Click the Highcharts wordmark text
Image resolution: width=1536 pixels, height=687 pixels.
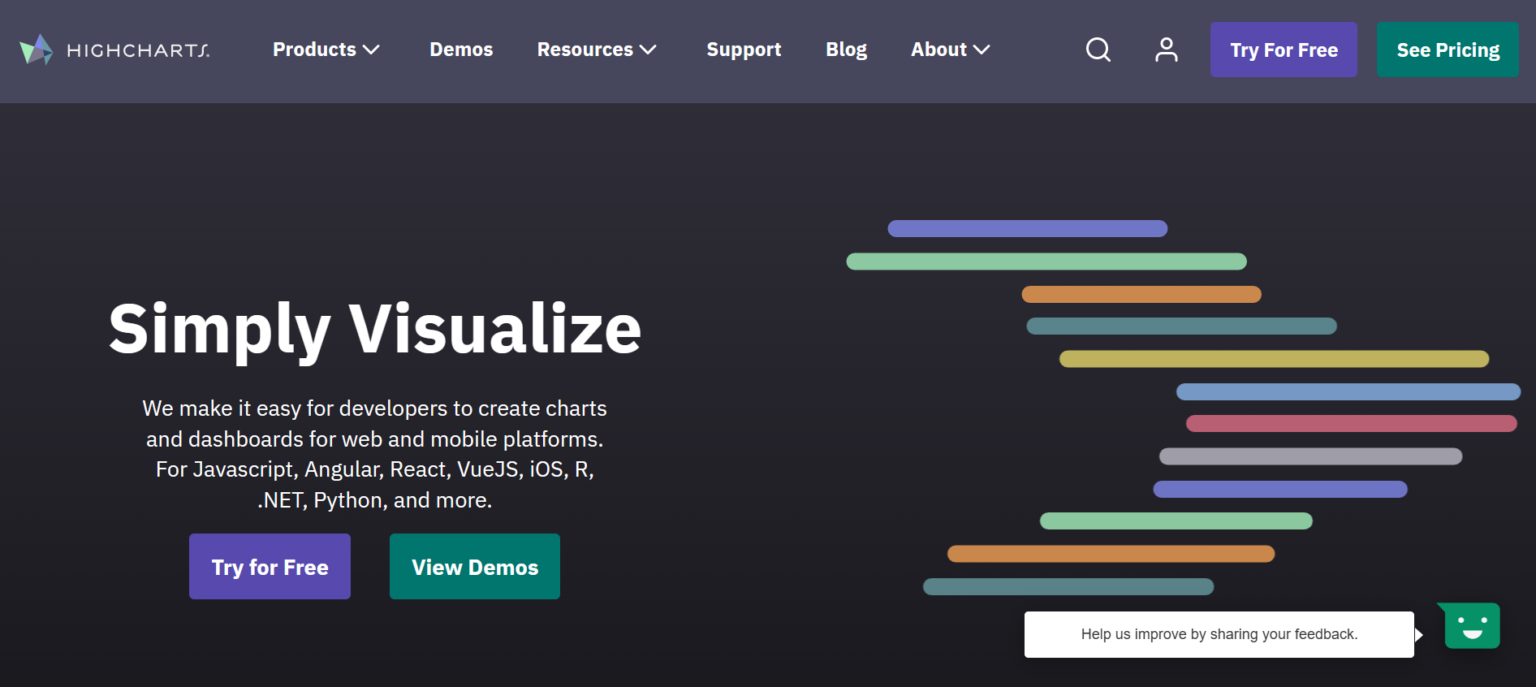(138, 50)
